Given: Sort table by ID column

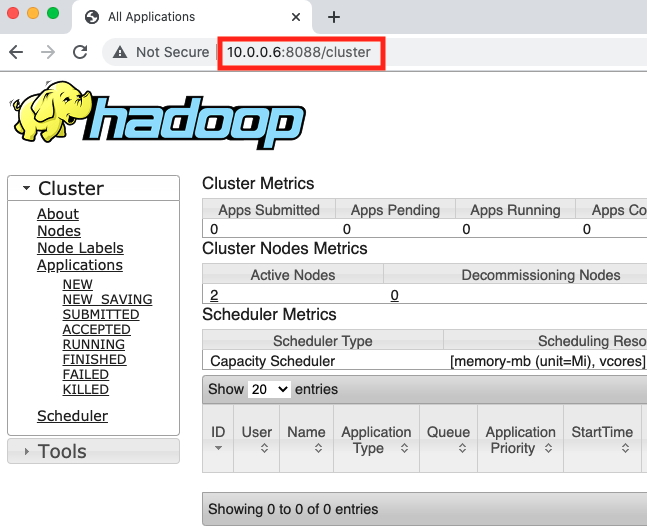Looking at the screenshot, I should 218,439.
